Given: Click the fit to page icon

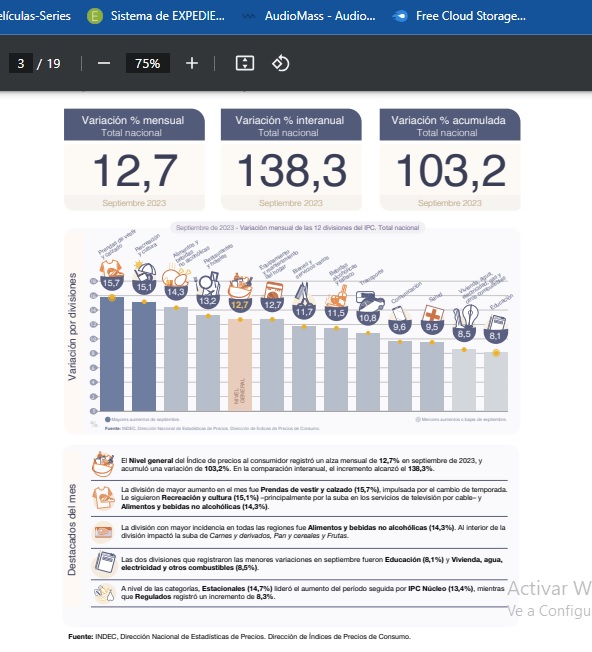Looking at the screenshot, I should point(245,64).
